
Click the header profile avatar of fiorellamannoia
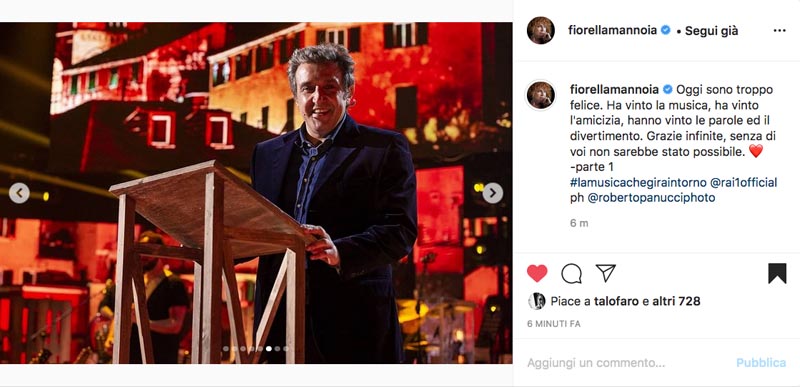(541, 31)
